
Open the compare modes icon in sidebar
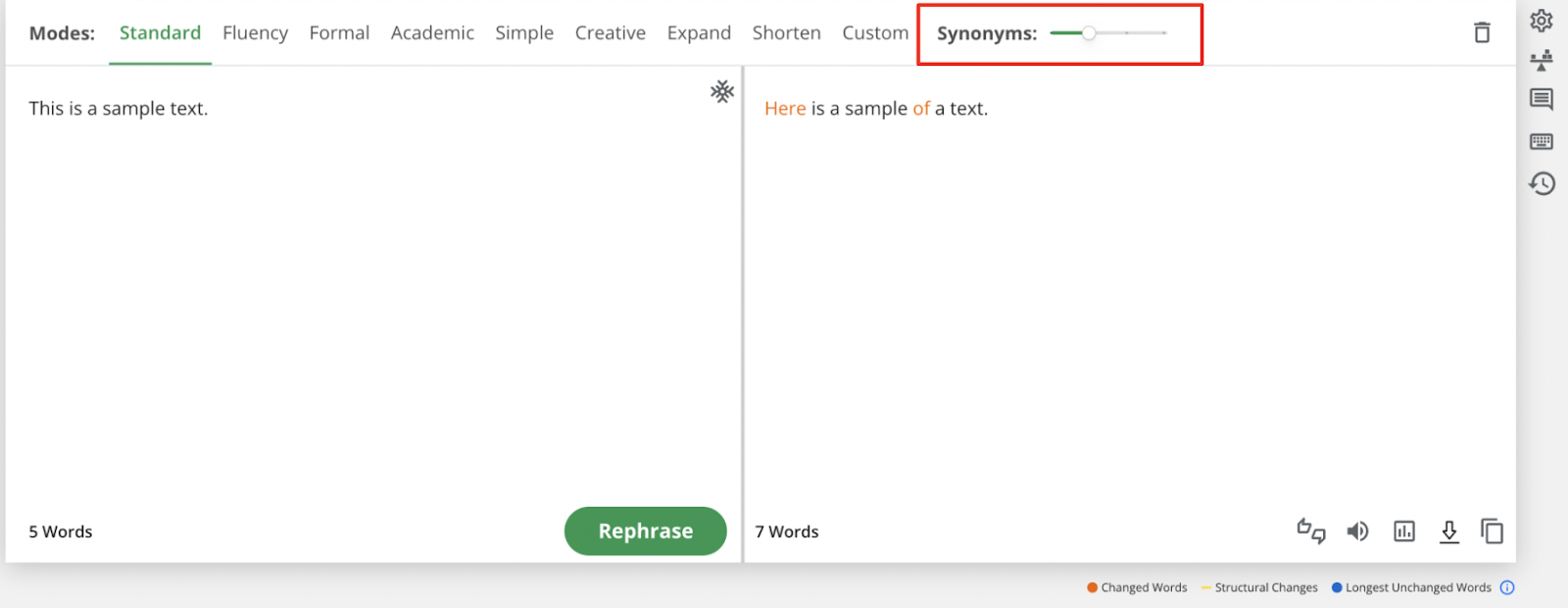coord(1542,60)
